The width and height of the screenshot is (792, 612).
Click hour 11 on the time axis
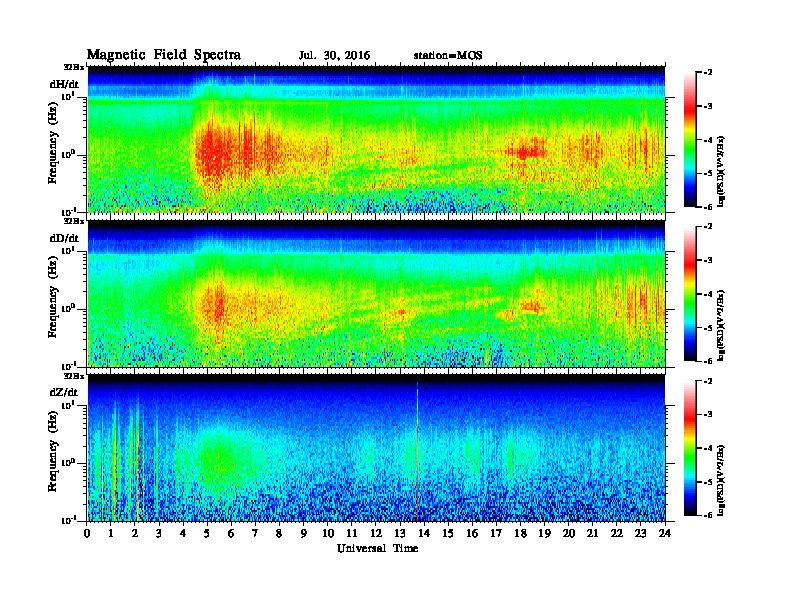click(x=352, y=534)
